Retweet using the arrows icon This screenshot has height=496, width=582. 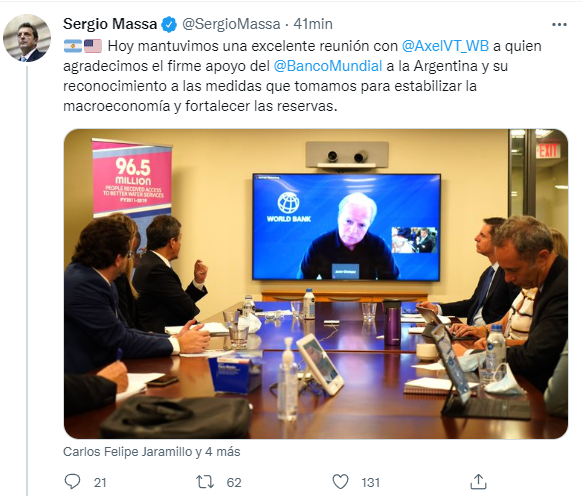click(205, 482)
